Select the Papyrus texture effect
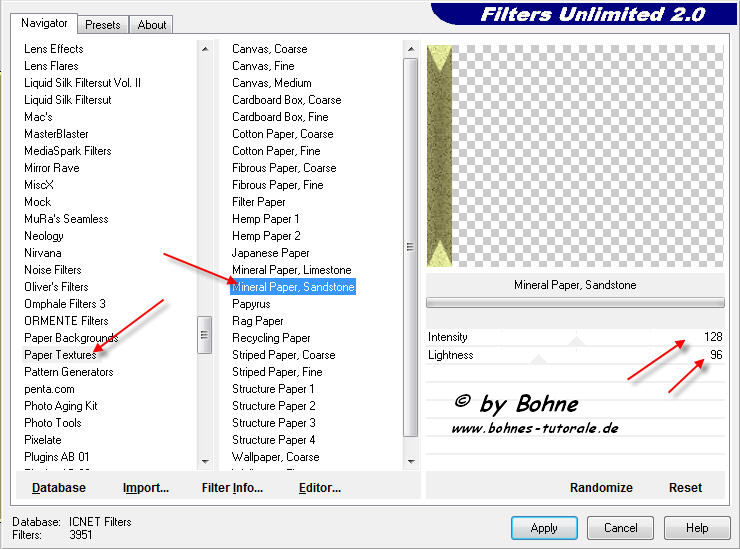Image resolution: width=740 pixels, height=549 pixels. [x=251, y=304]
